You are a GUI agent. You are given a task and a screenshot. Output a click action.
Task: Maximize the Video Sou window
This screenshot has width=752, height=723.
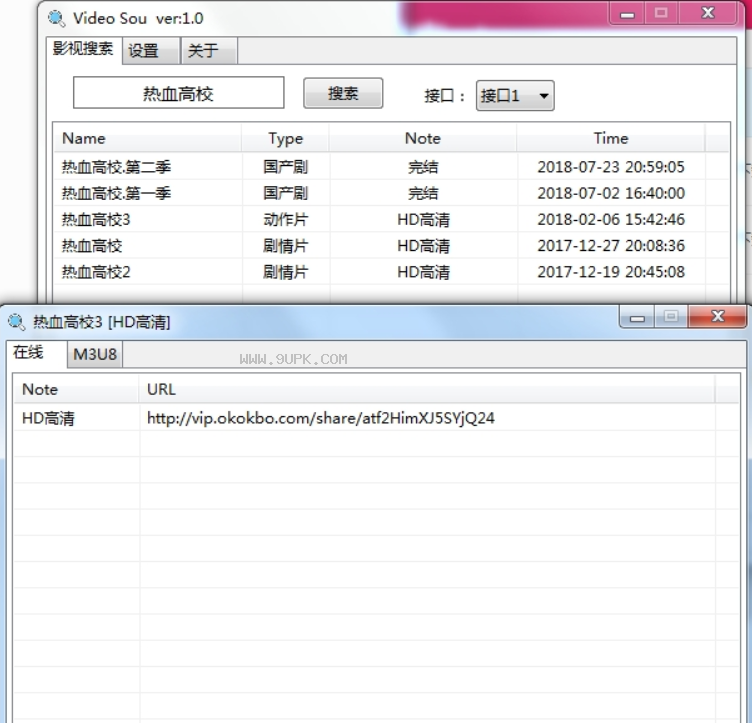661,13
